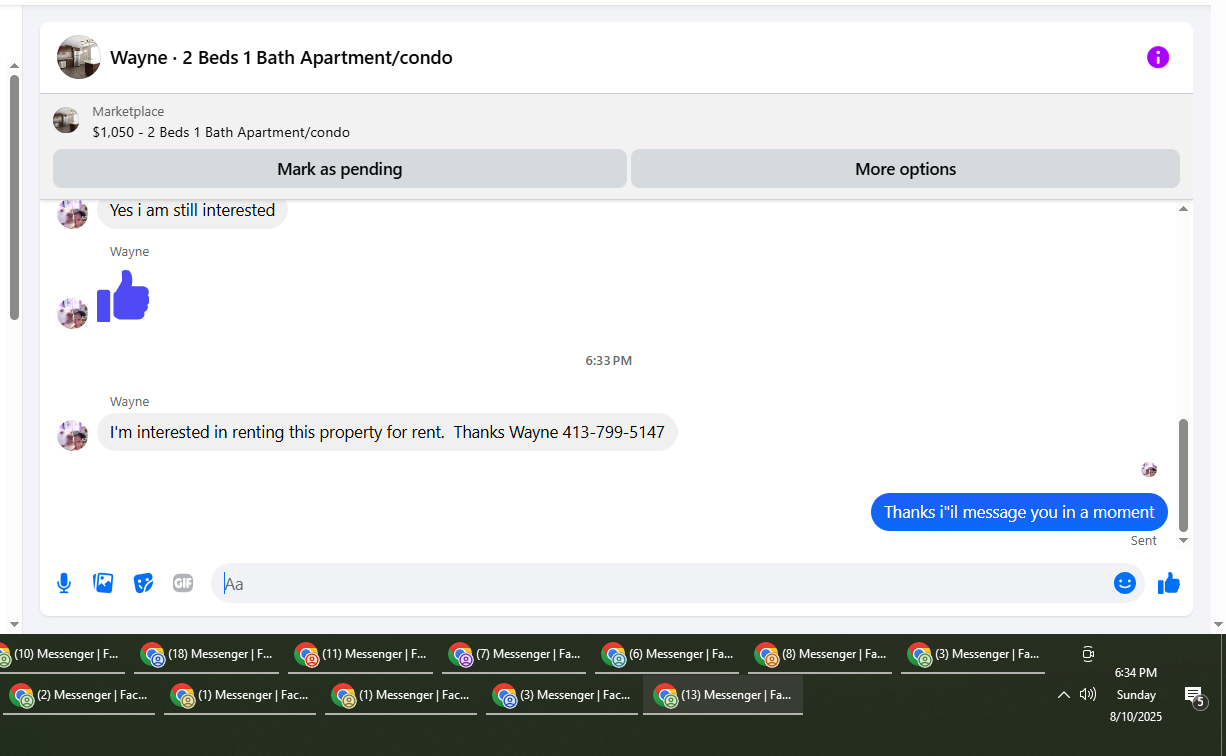1226x756 pixels.
Task: Click the chat scrollbar thumb
Action: point(1183,475)
